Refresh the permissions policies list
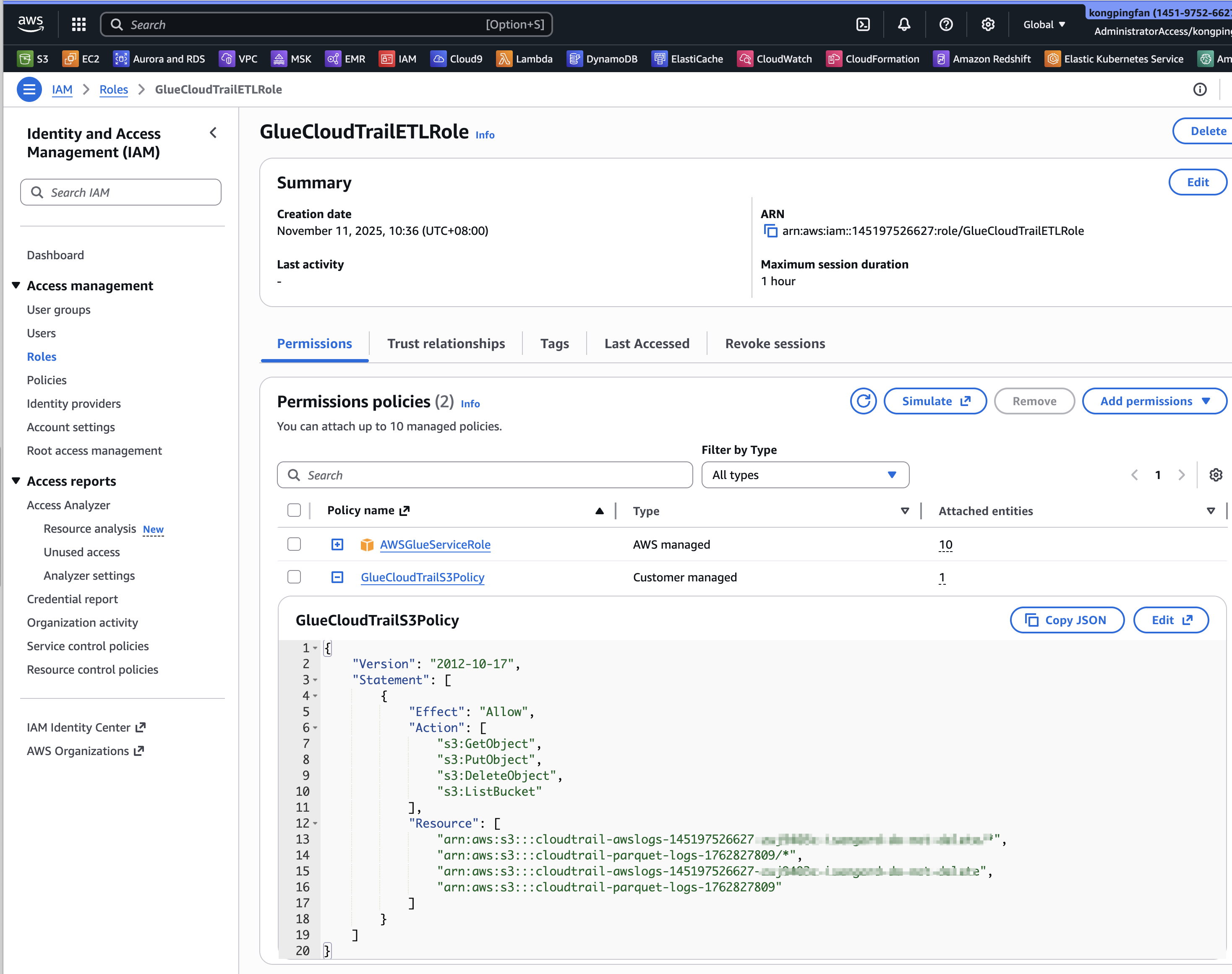This screenshot has width=1232, height=974. [x=863, y=401]
